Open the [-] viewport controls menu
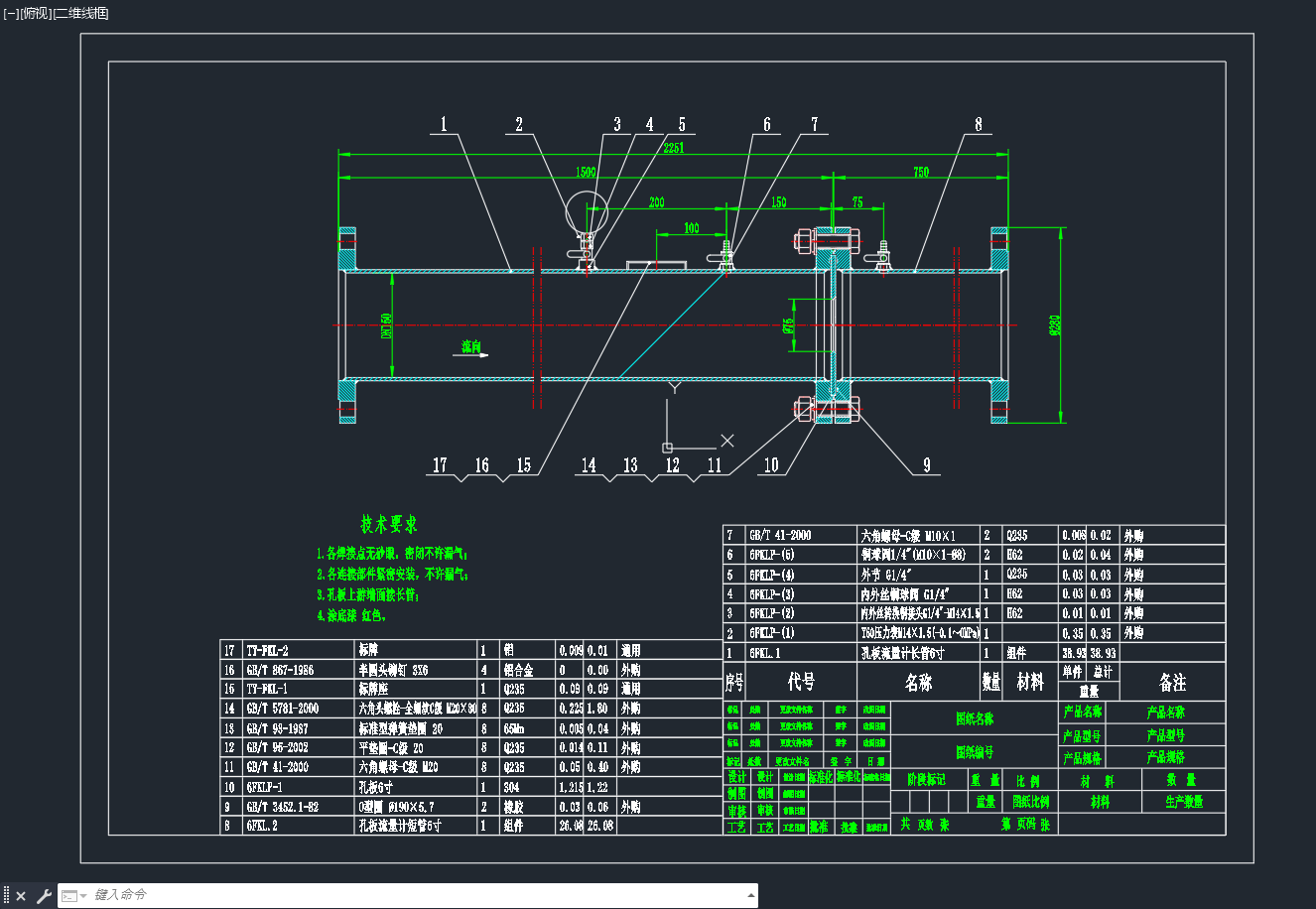 click(11, 13)
